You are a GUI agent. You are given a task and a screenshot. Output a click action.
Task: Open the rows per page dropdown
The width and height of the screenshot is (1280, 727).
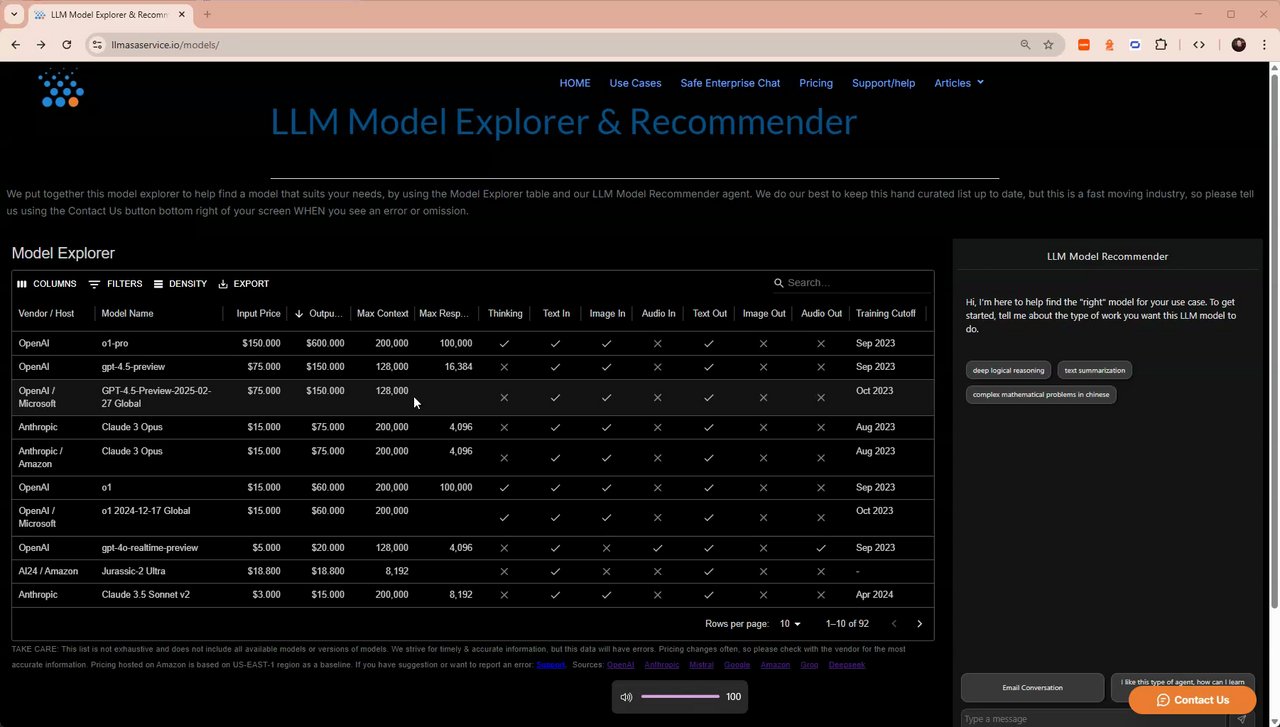790,624
